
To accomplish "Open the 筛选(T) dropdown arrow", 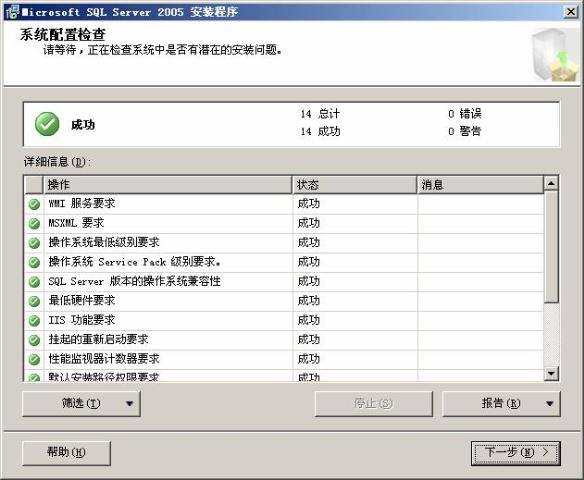I will (129, 404).
